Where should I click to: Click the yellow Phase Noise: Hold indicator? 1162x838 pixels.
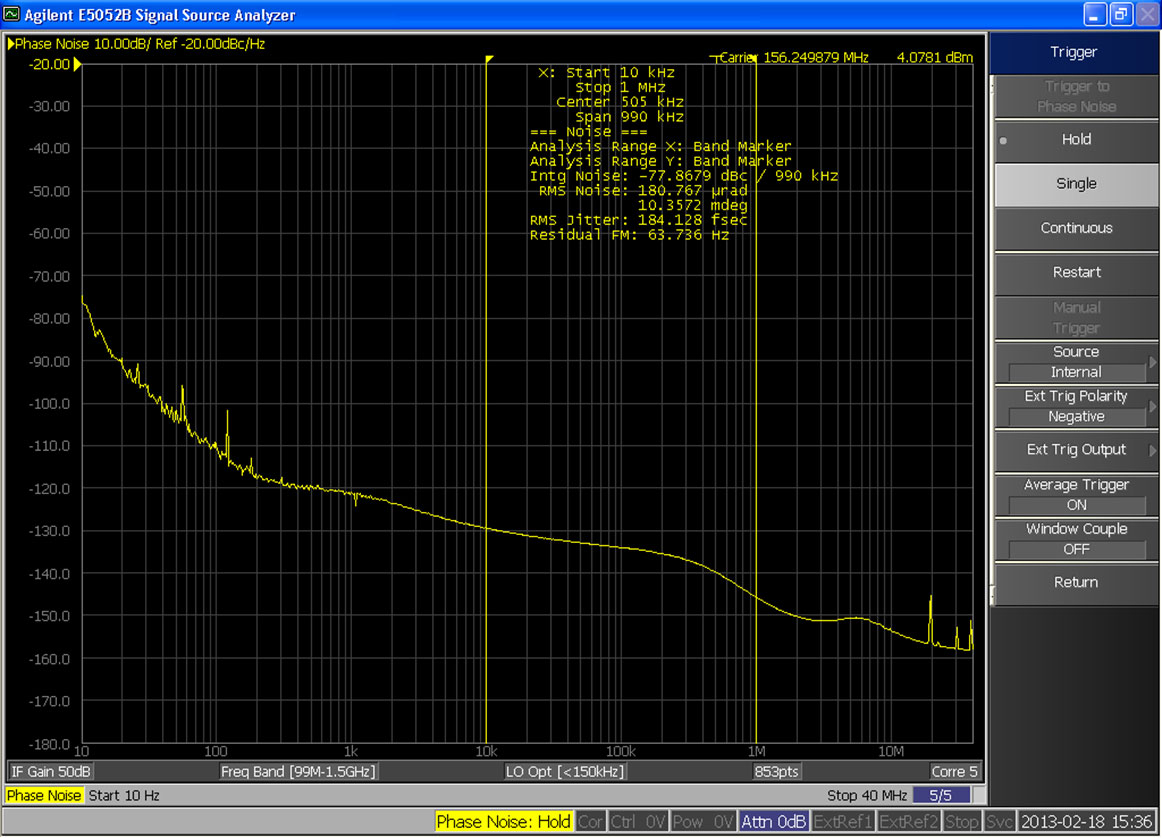point(503,820)
